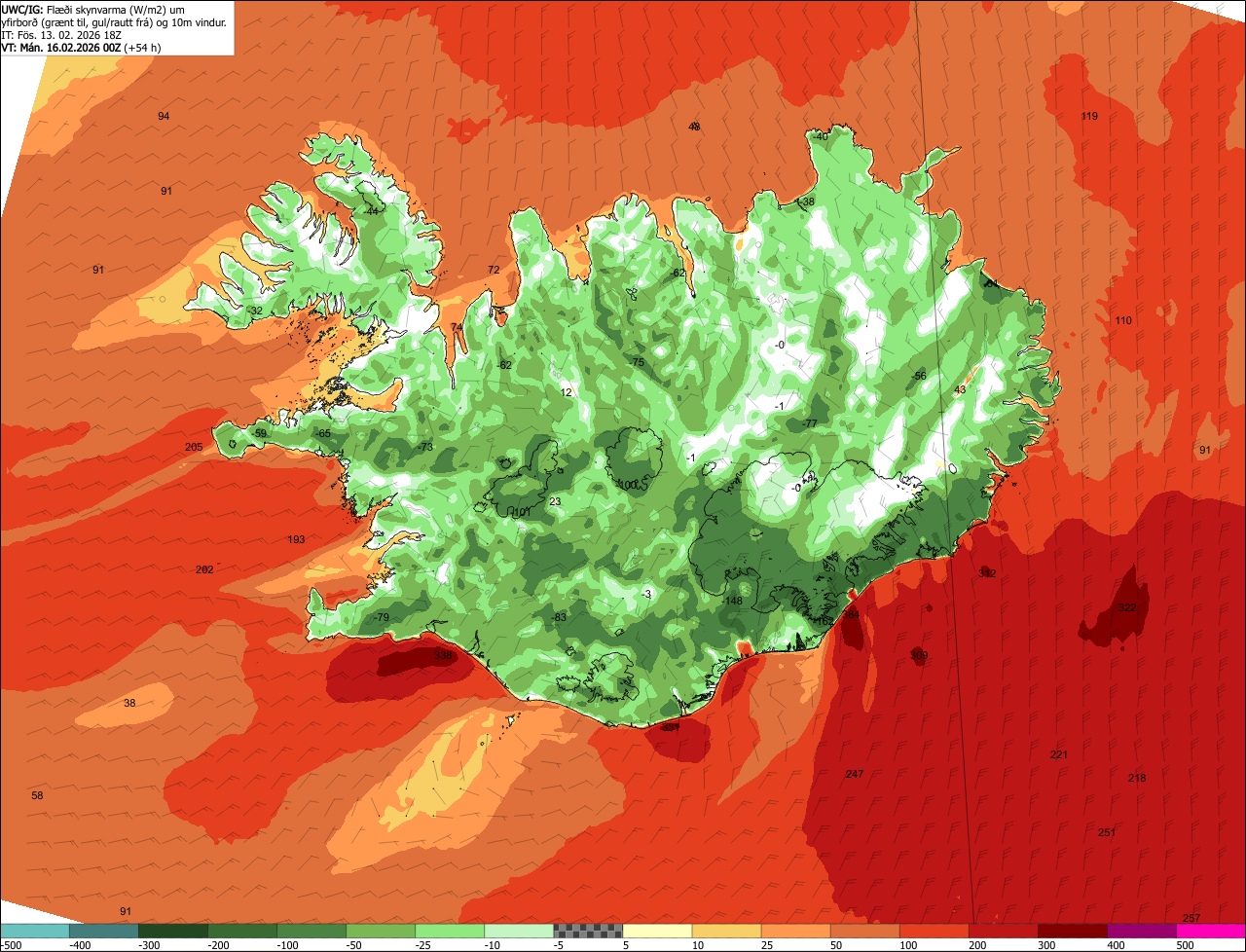
Task: Click the flux value 247 south of Iceland
Action: click(x=855, y=774)
